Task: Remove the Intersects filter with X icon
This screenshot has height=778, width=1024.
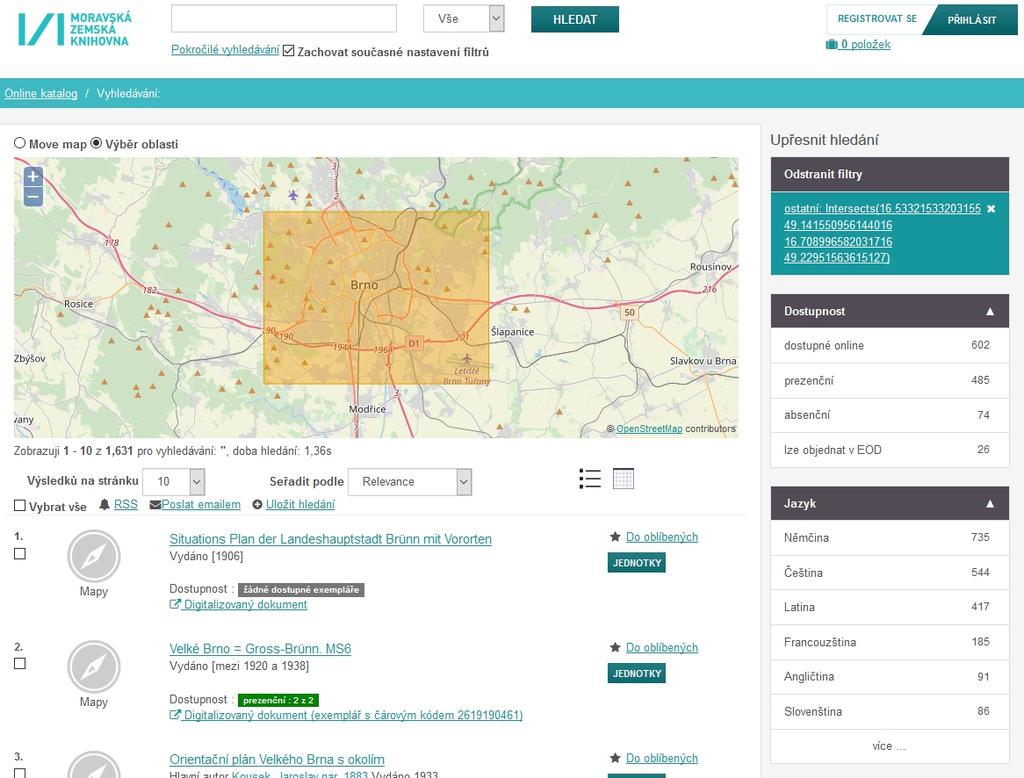Action: tap(991, 209)
